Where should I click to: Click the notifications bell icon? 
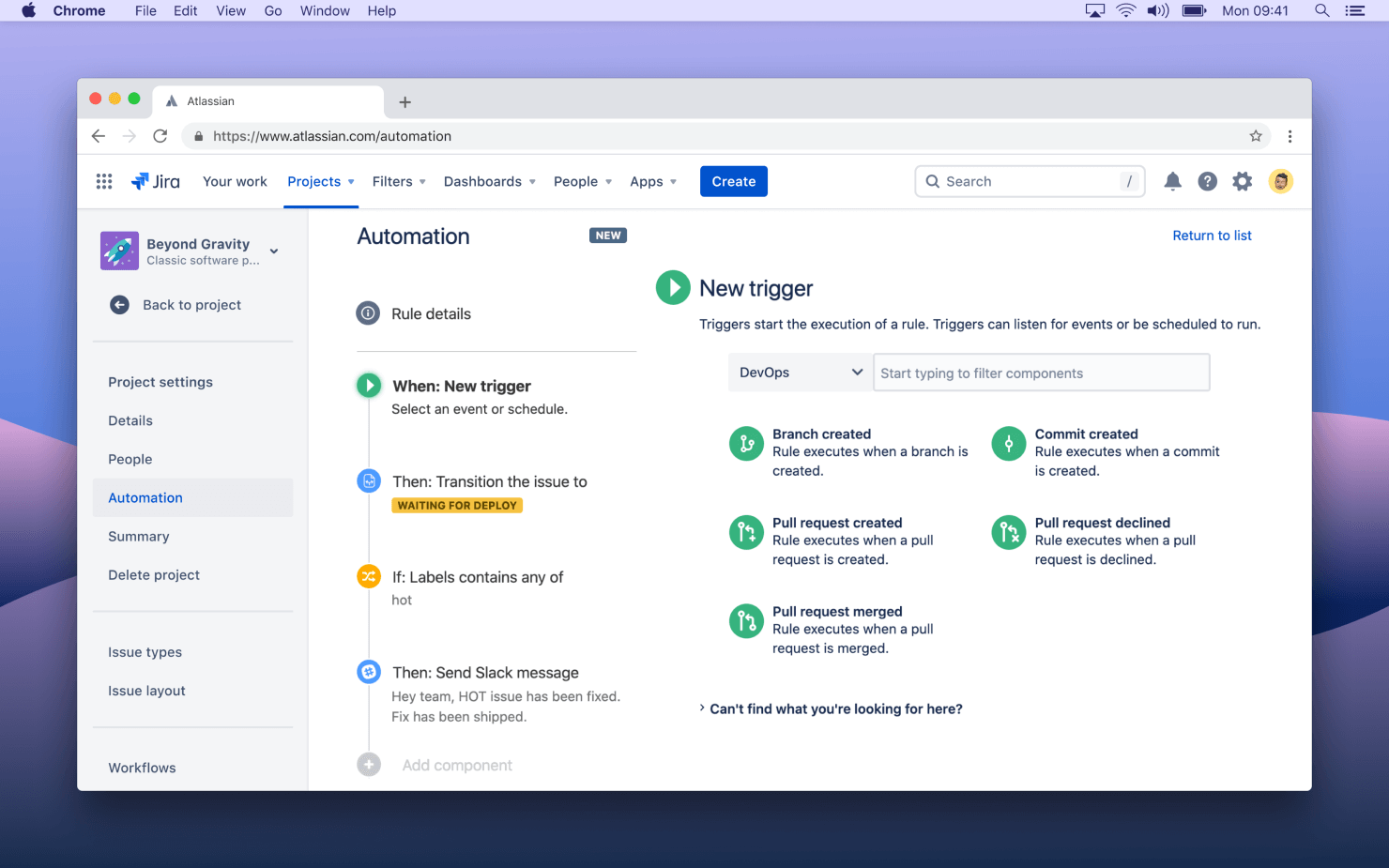tap(1172, 181)
